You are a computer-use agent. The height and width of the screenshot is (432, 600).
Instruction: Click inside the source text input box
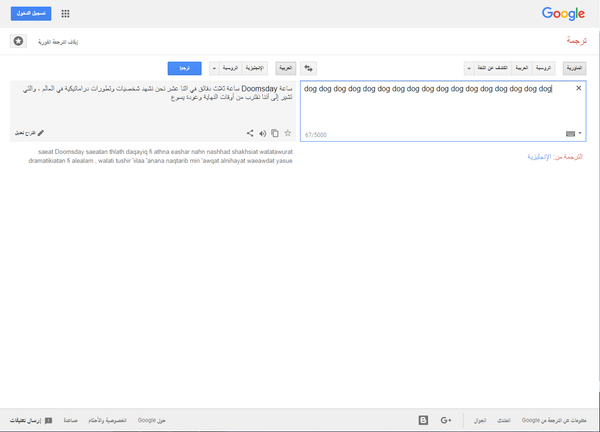[440, 108]
